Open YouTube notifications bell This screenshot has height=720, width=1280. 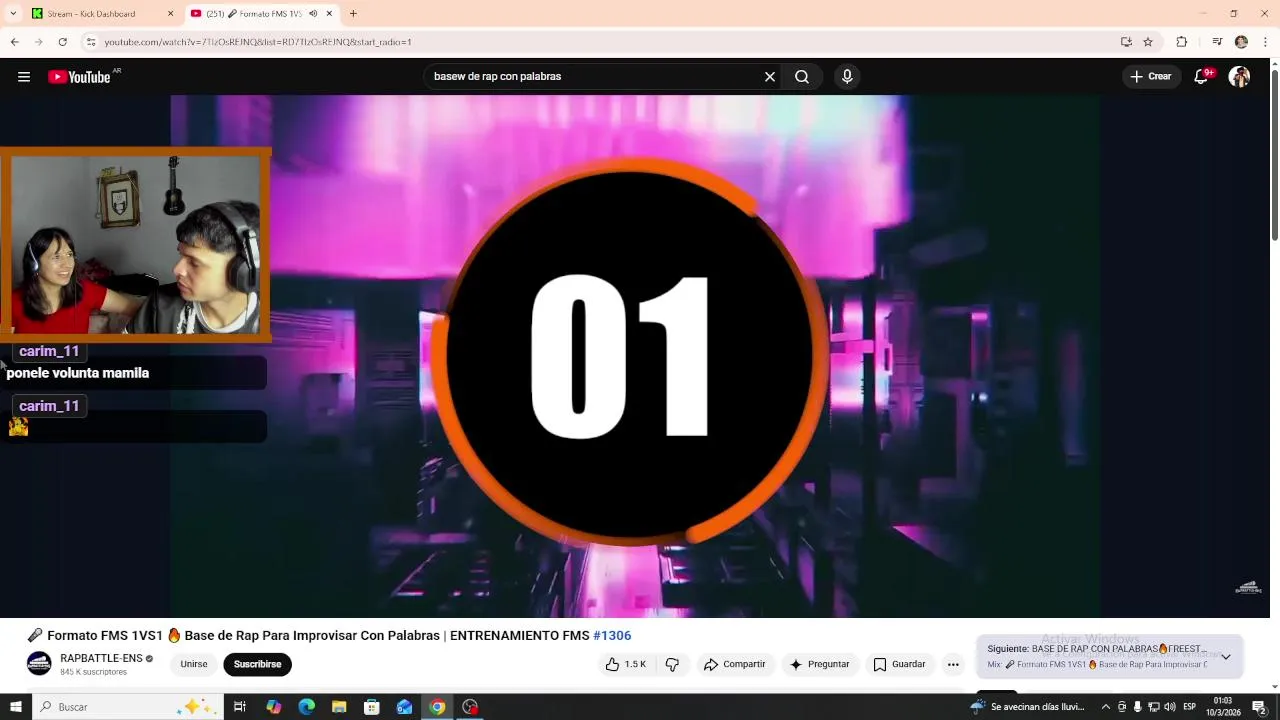(1202, 77)
